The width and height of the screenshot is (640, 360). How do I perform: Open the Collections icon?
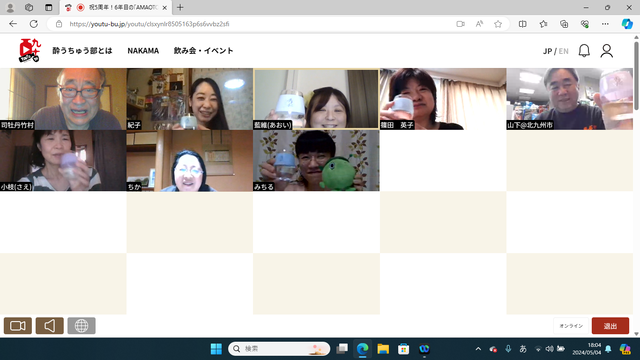click(x=564, y=24)
